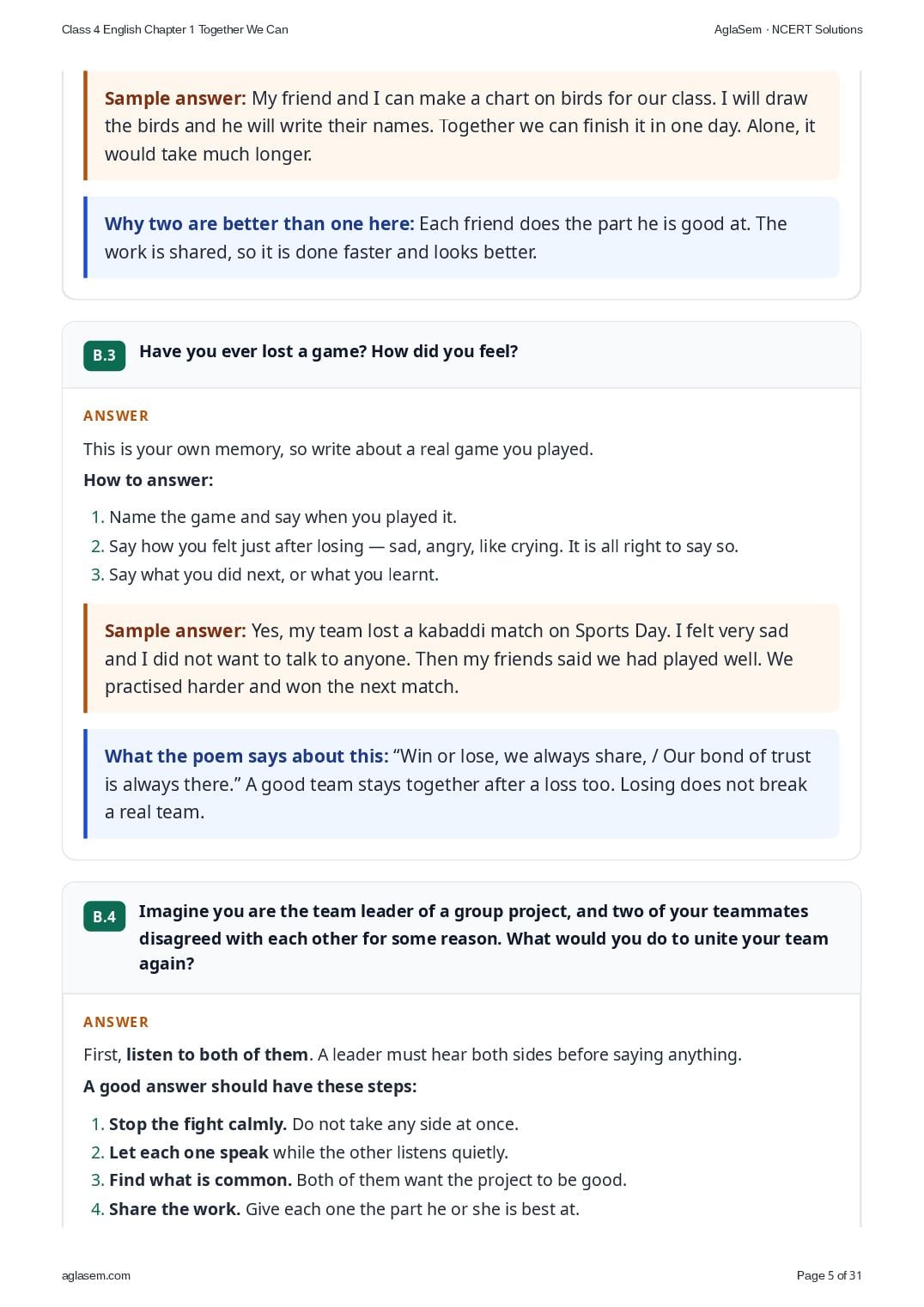
Task: Click bold 'listen to both of them' text
Action: click(x=217, y=1055)
